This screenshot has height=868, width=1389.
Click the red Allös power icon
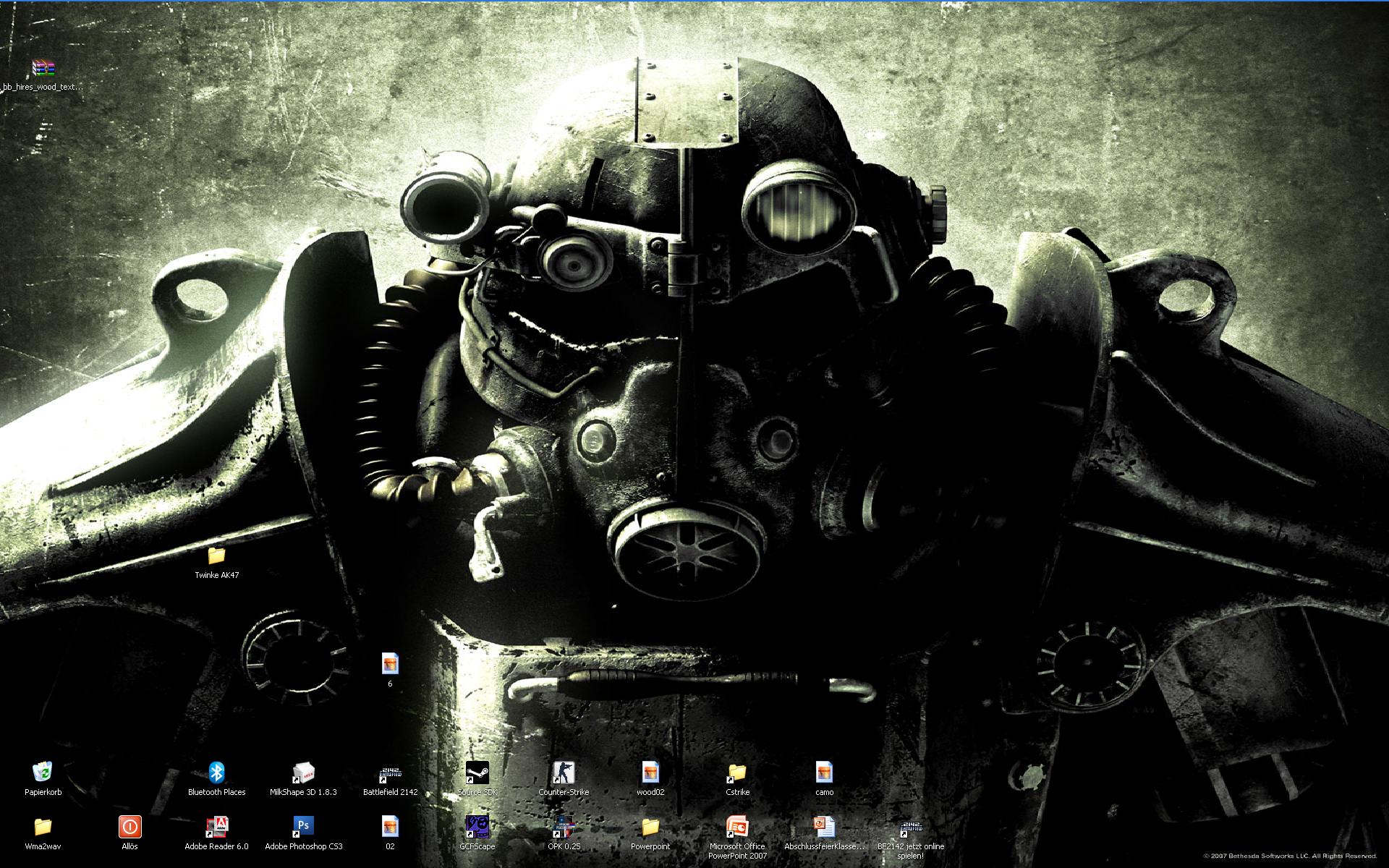click(129, 827)
